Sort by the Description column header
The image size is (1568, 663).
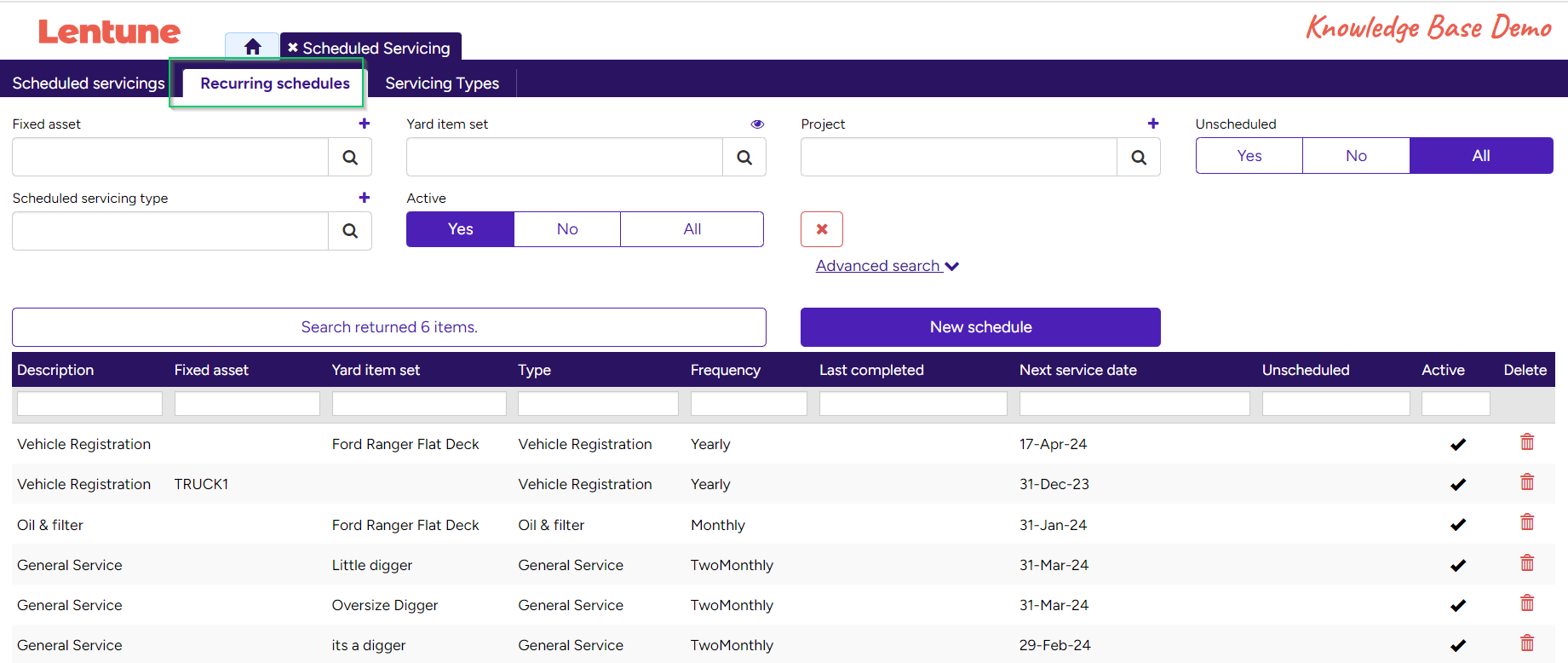55,370
